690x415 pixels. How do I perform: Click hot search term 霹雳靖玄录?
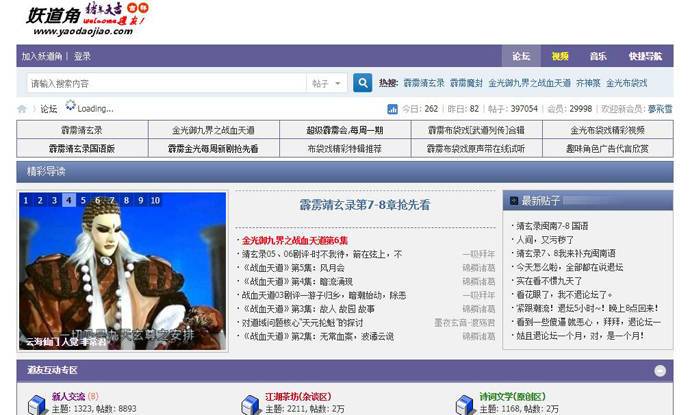pyautogui.click(x=424, y=83)
